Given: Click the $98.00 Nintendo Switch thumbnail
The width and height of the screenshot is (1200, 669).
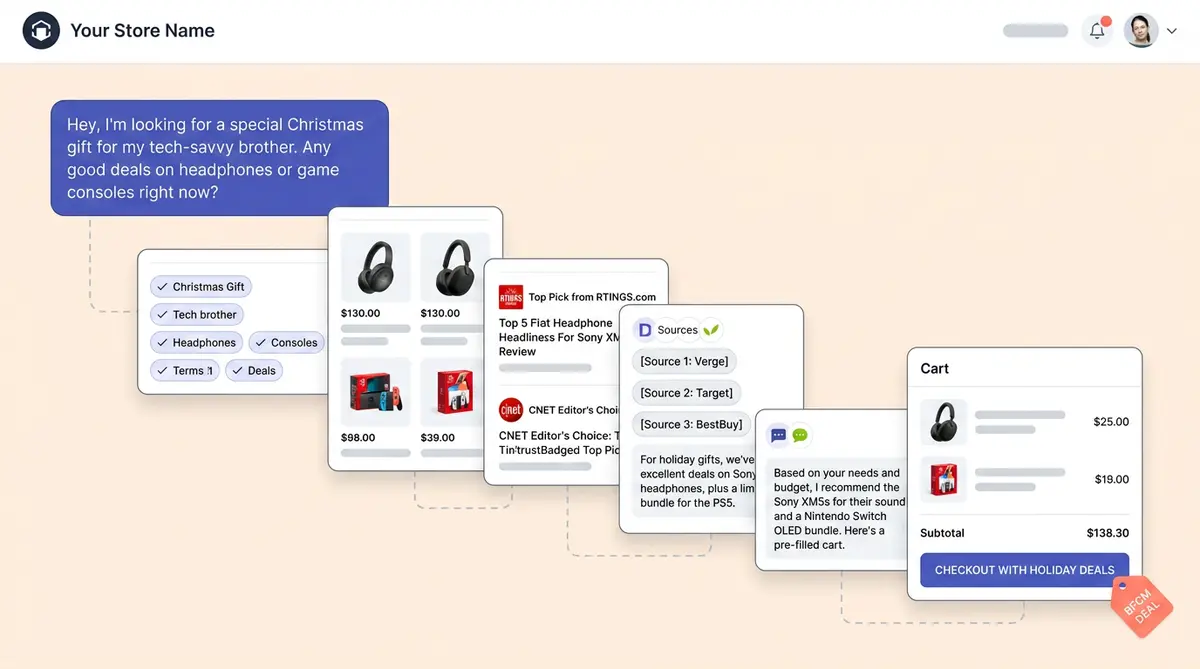Looking at the screenshot, I should point(375,391).
